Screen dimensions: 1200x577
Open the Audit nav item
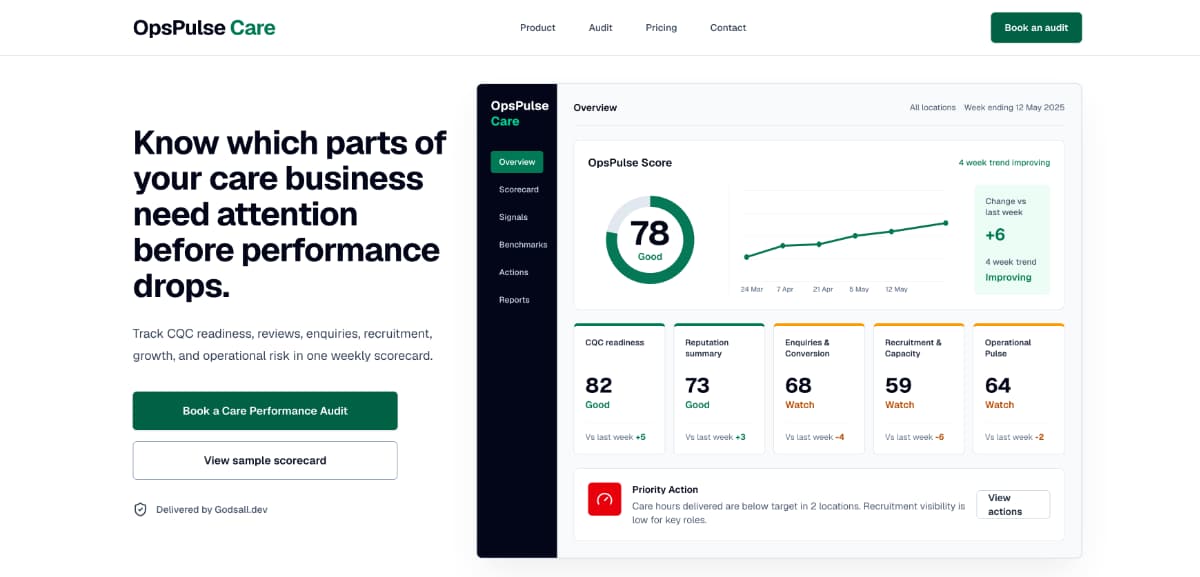[x=600, y=28]
